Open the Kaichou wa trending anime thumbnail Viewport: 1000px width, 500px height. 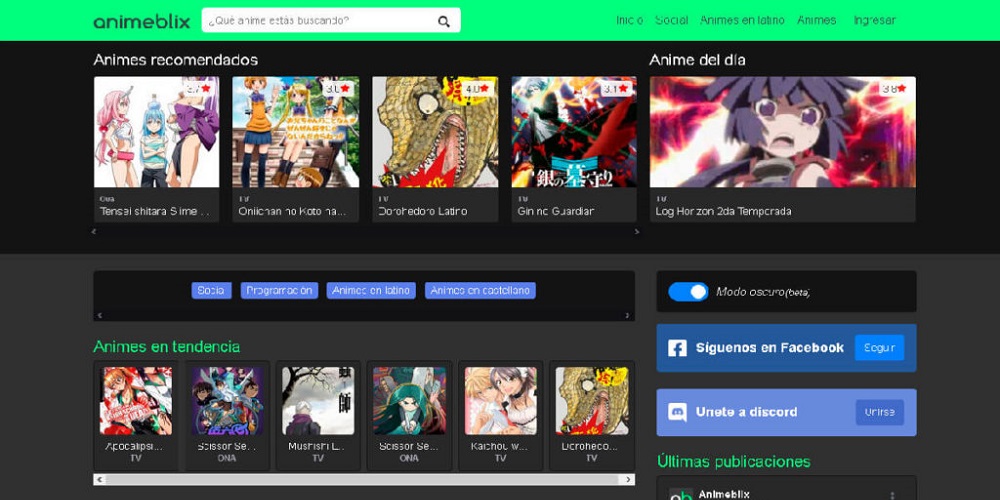[x=501, y=401]
